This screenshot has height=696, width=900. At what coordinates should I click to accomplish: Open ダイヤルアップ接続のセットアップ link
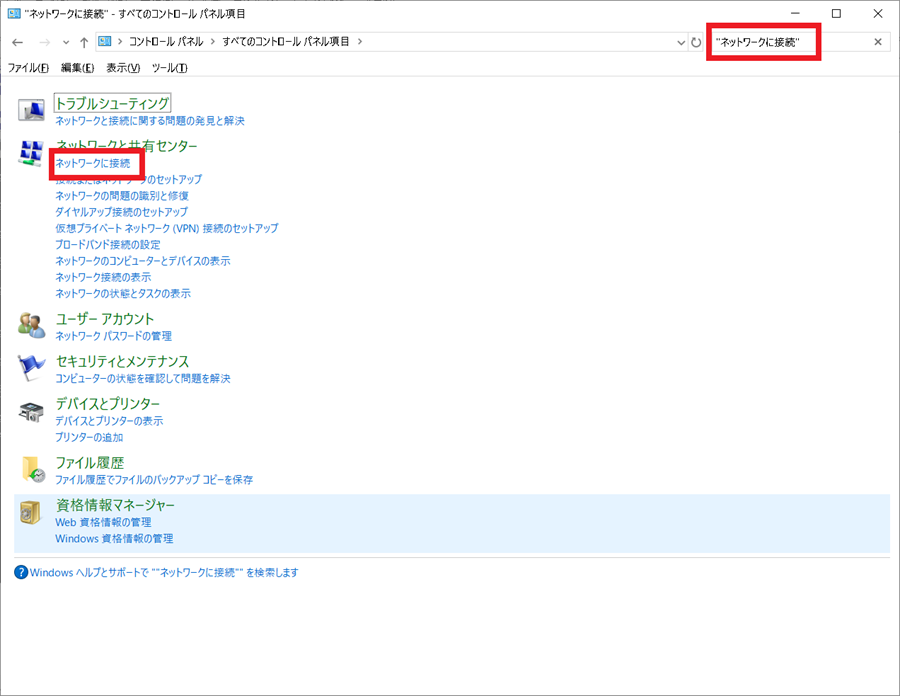pos(121,212)
